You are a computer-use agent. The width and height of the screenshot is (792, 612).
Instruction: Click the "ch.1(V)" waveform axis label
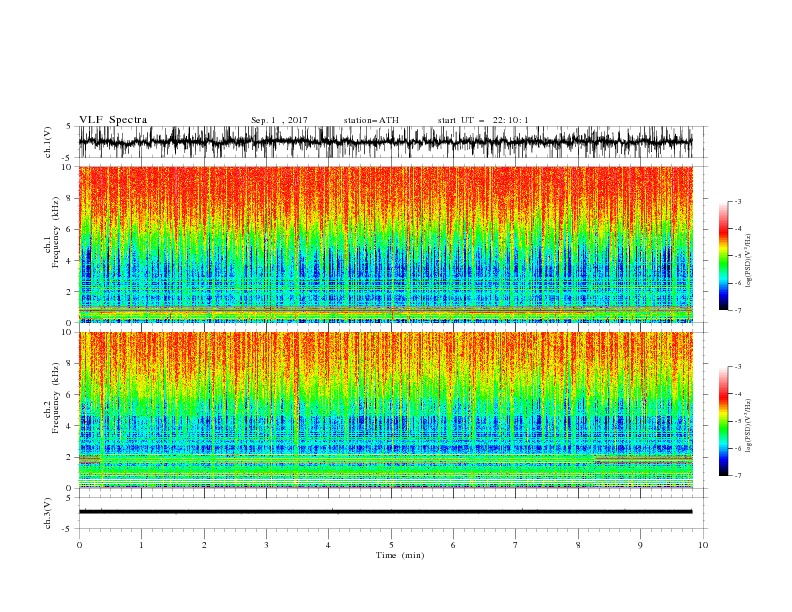pos(48,142)
